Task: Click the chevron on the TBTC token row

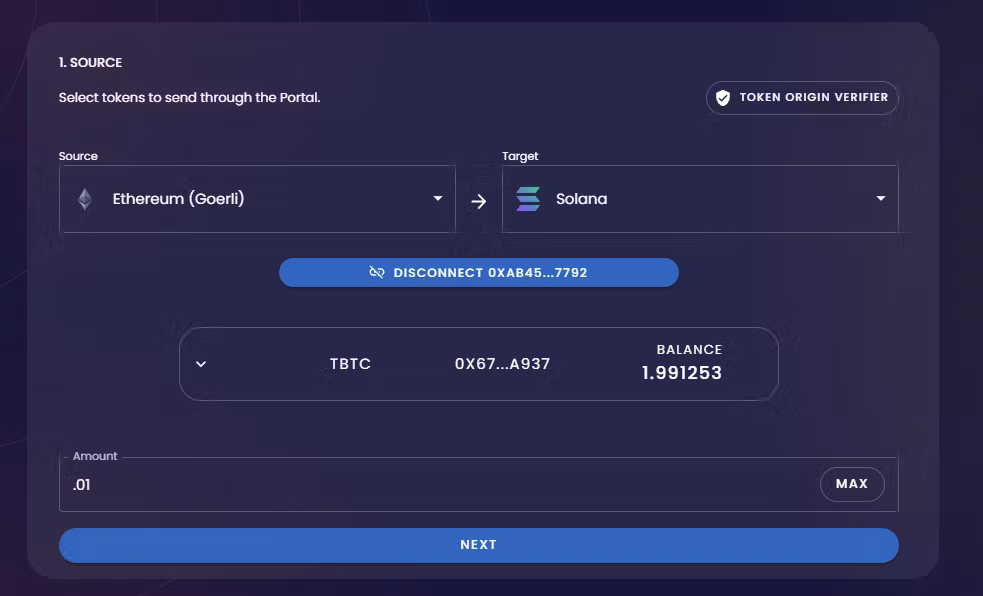Action: tap(200, 363)
